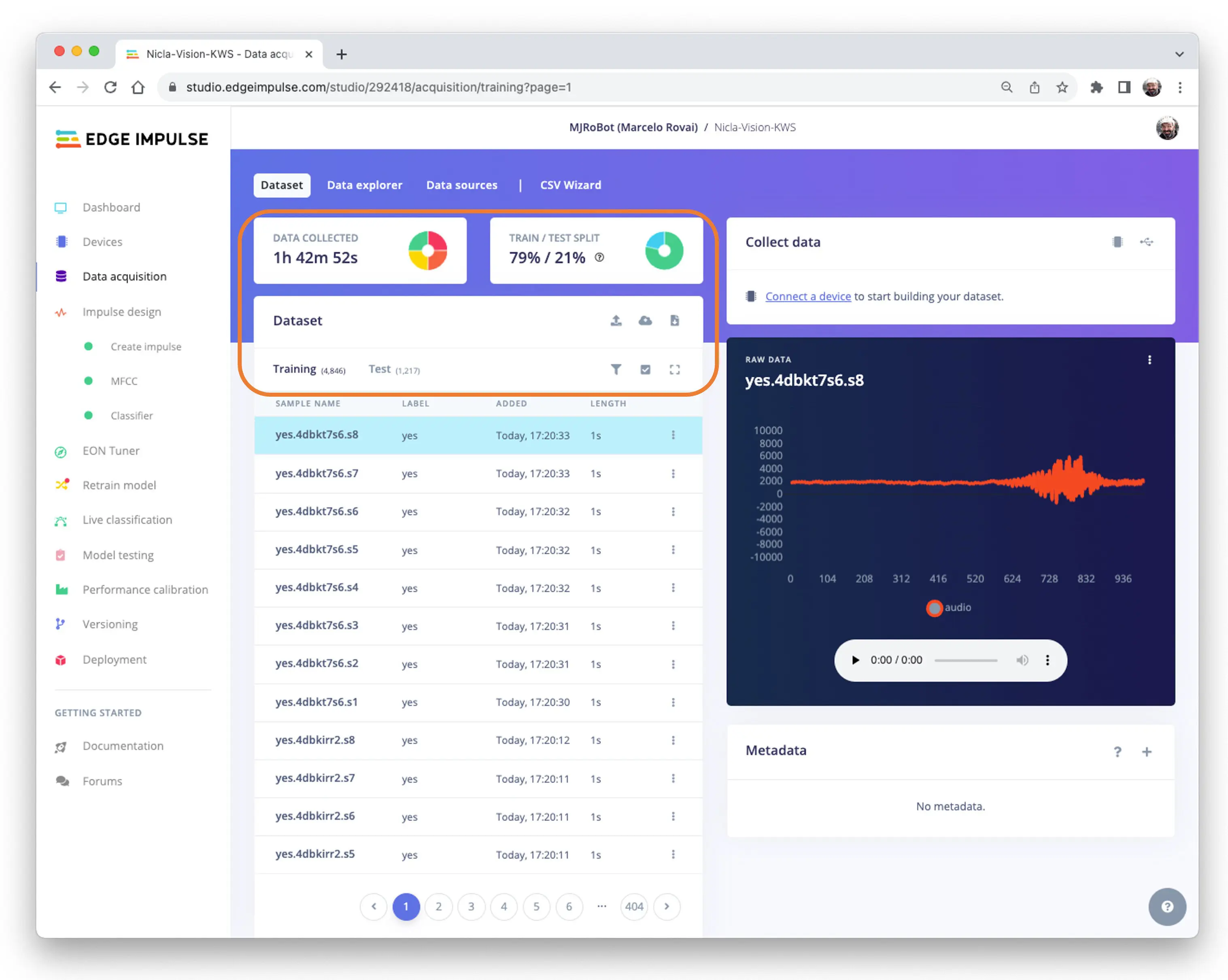Toggle the audio legend marker on the chart

point(934,608)
